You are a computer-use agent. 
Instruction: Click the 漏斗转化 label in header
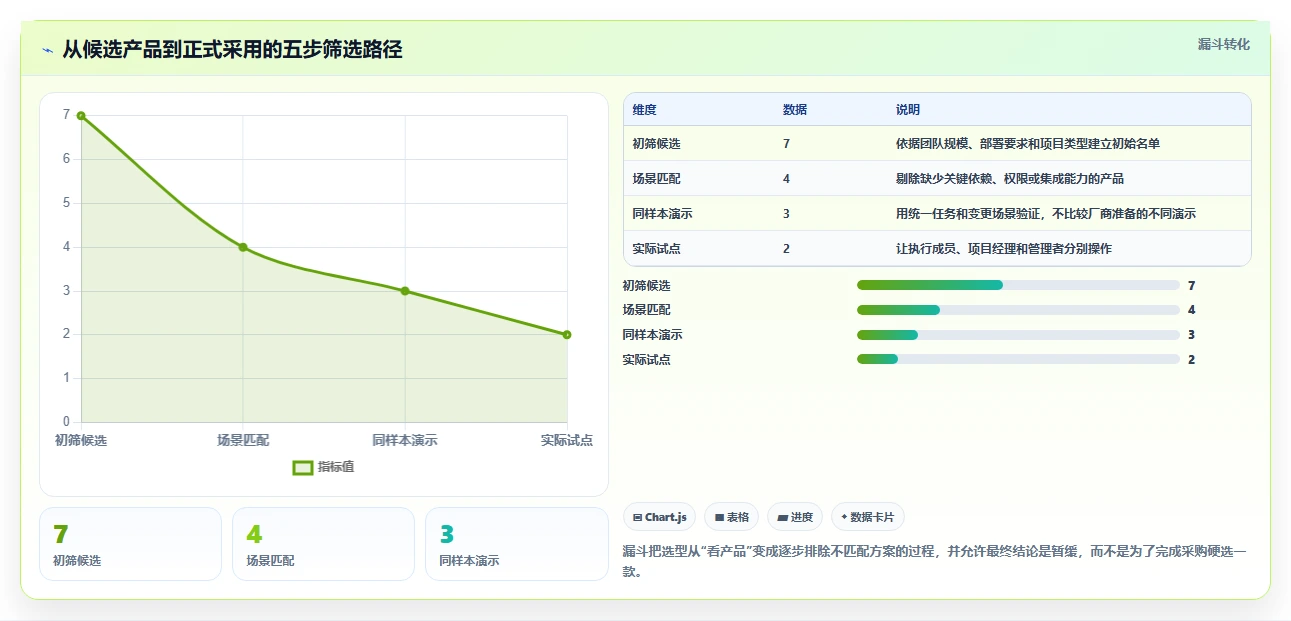pyautogui.click(x=1224, y=44)
